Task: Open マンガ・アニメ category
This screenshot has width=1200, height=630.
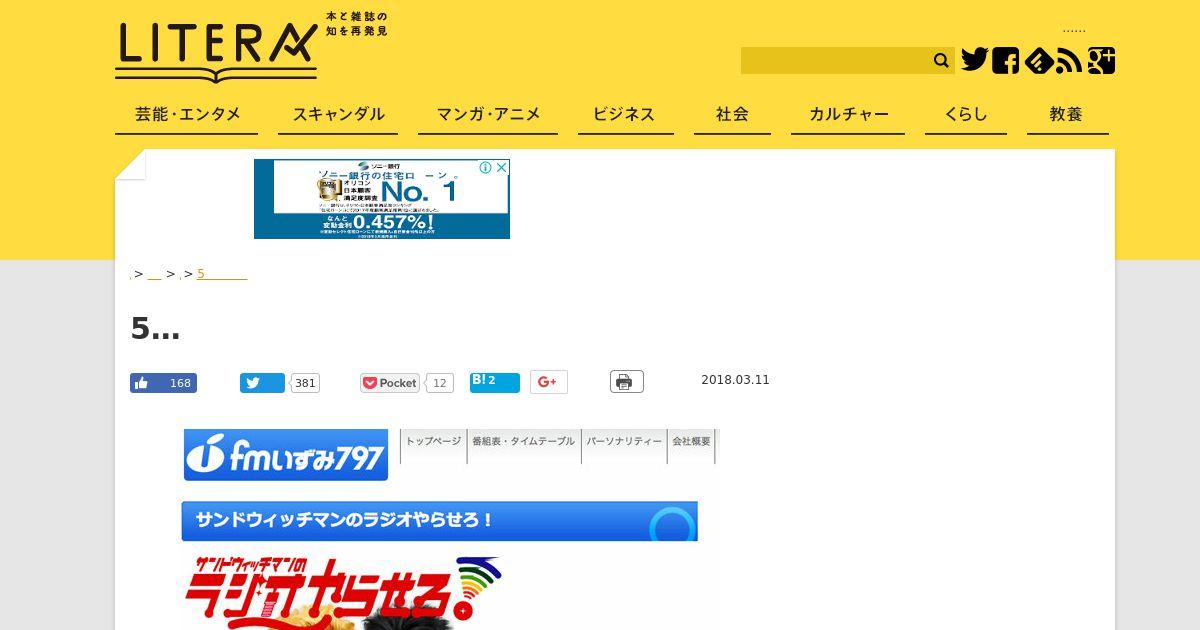Action: click(x=488, y=114)
